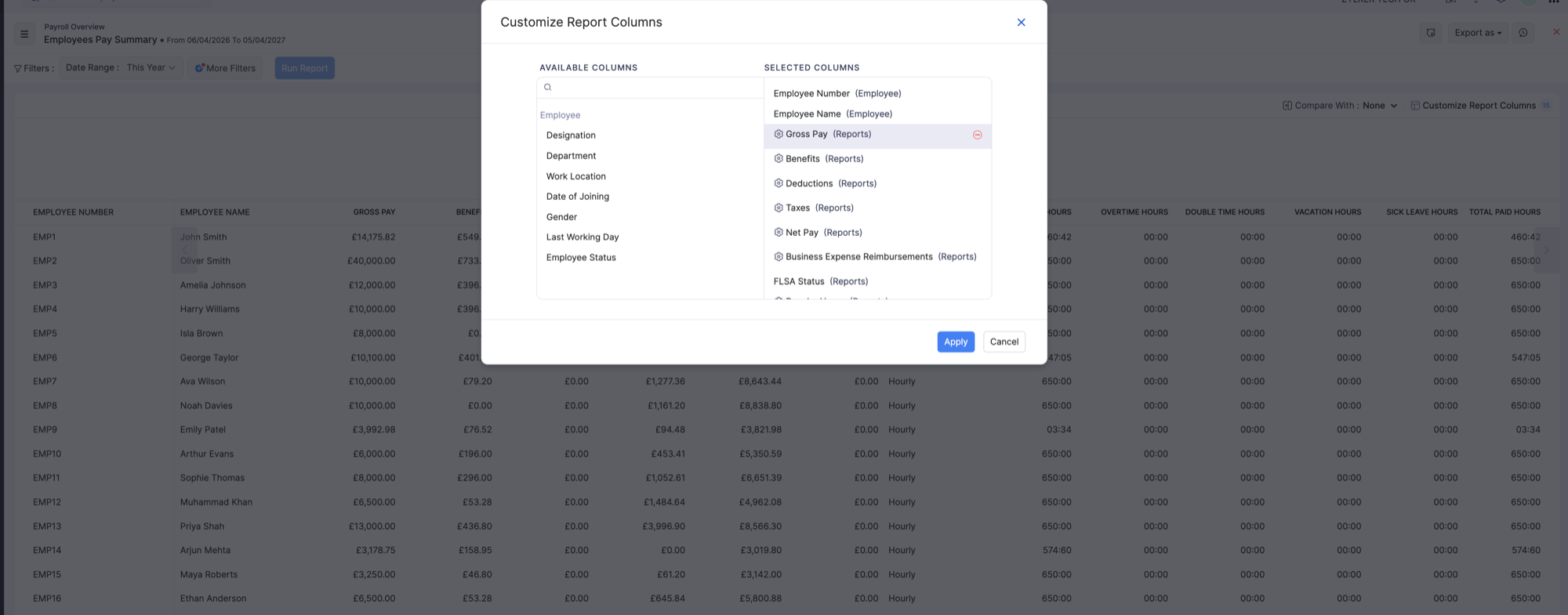
Task: Expand the Compare With None dropdown
Action: [1380, 106]
